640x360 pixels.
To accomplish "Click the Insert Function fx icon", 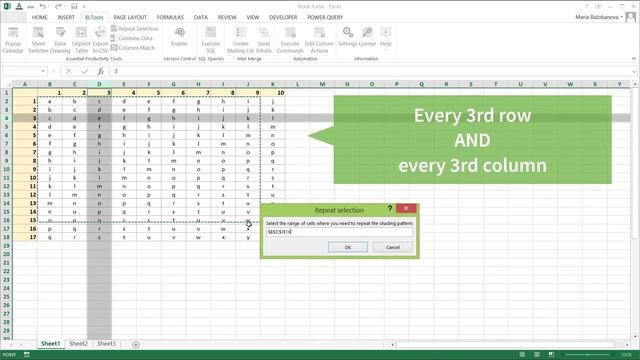I will point(100,71).
